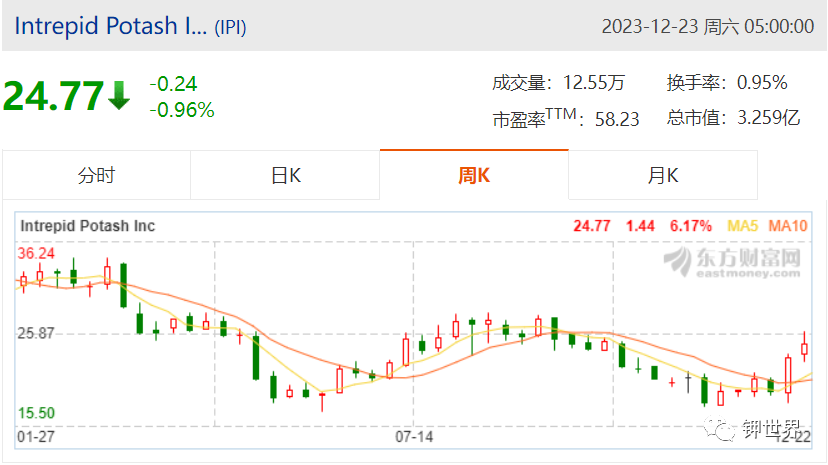Click the eastmoney watermark logo
Viewport: 828px width, 465px height.
(732, 262)
